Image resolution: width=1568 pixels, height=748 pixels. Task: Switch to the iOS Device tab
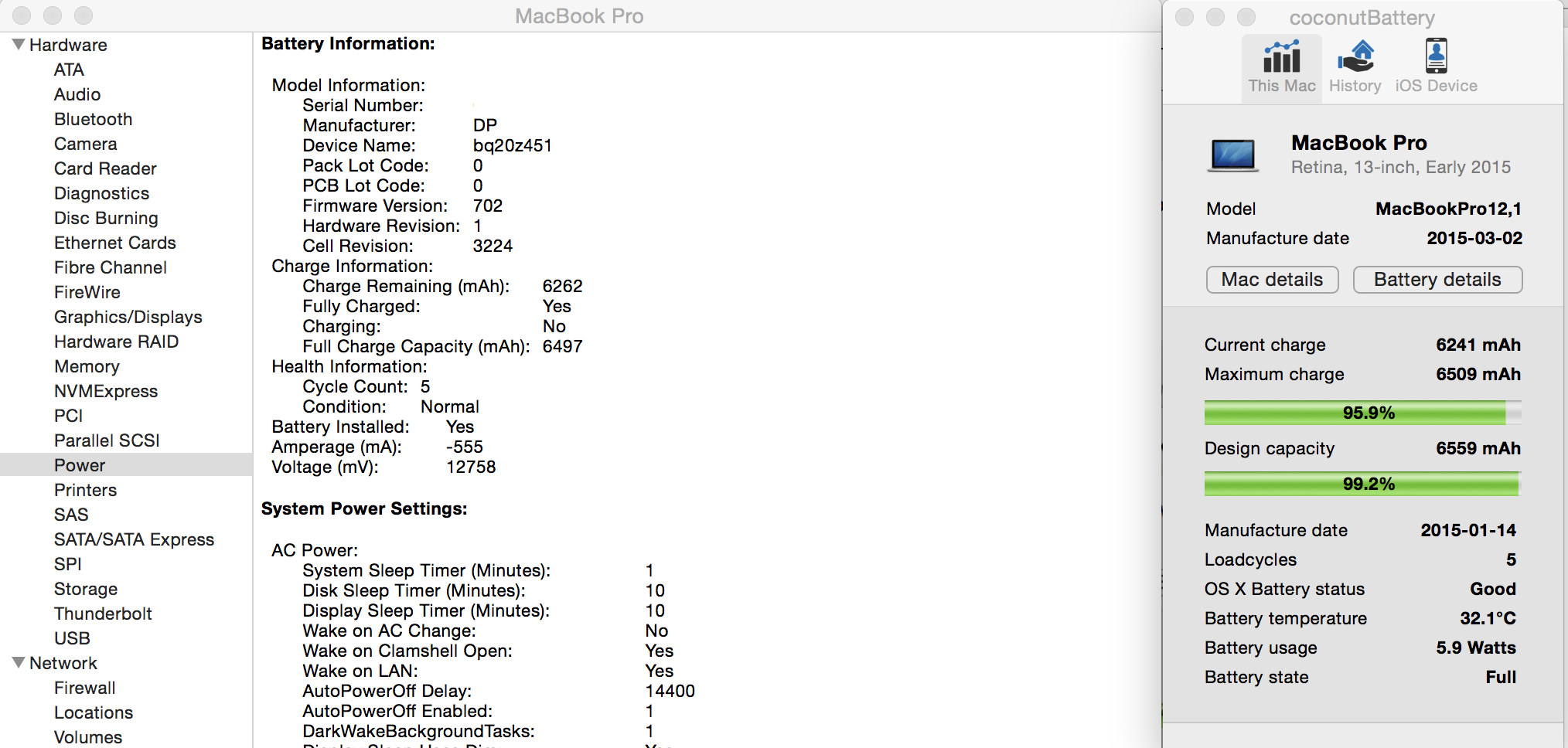coord(1436,67)
